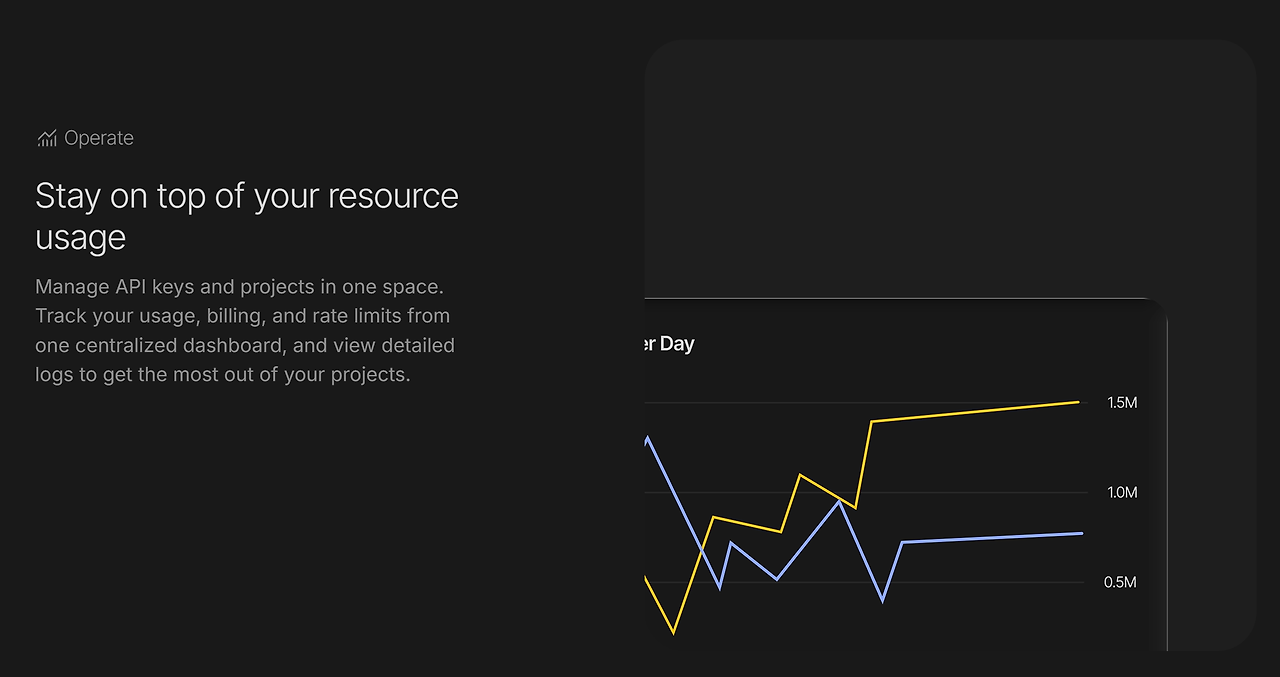Select the 1.5M axis label
The image size is (1280, 677).
point(1121,403)
